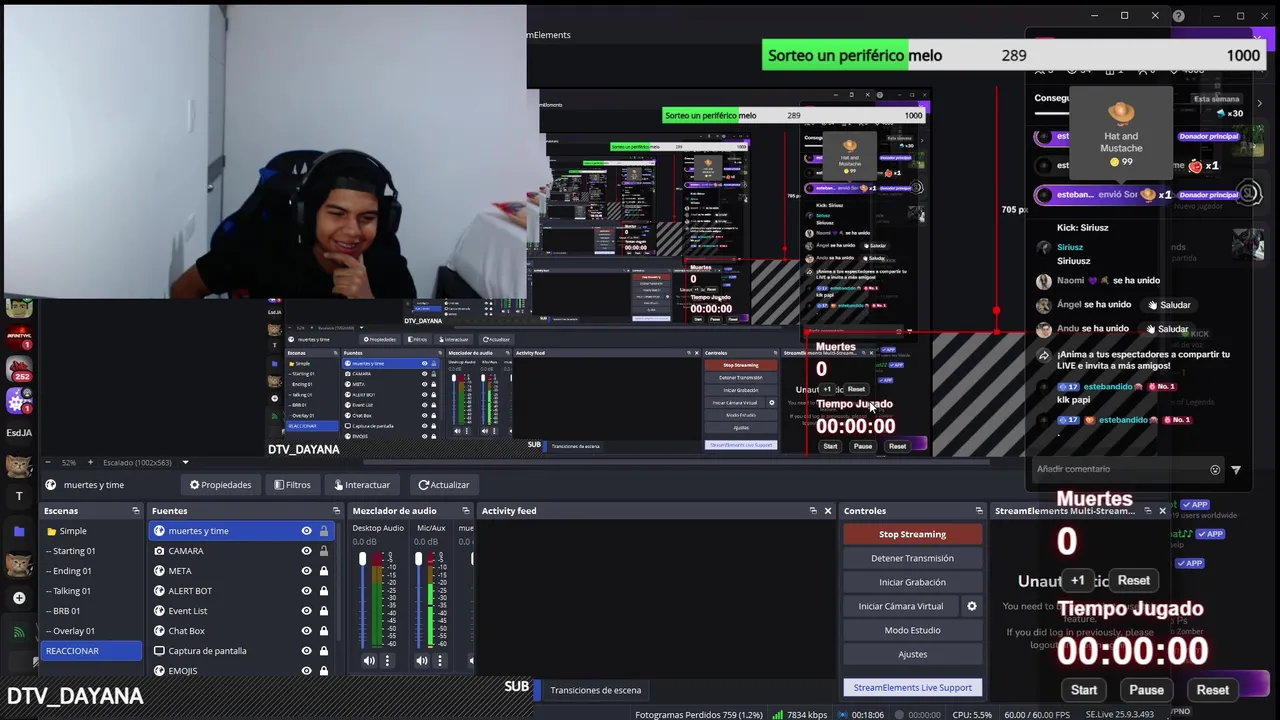Mute the Mic/Aux channel
The height and width of the screenshot is (720, 1280).
(x=422, y=660)
